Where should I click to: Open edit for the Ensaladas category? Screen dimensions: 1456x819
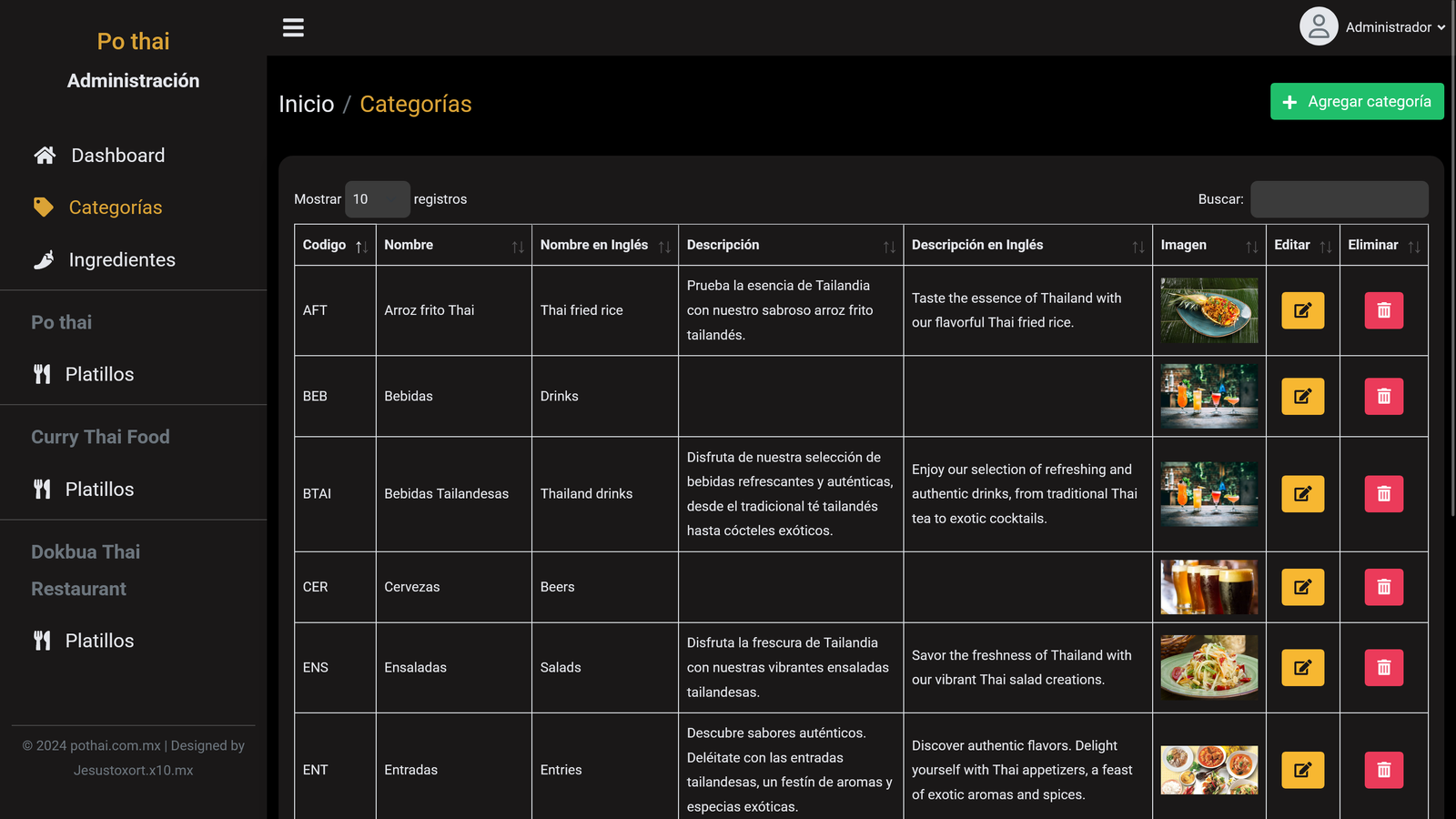(1302, 668)
